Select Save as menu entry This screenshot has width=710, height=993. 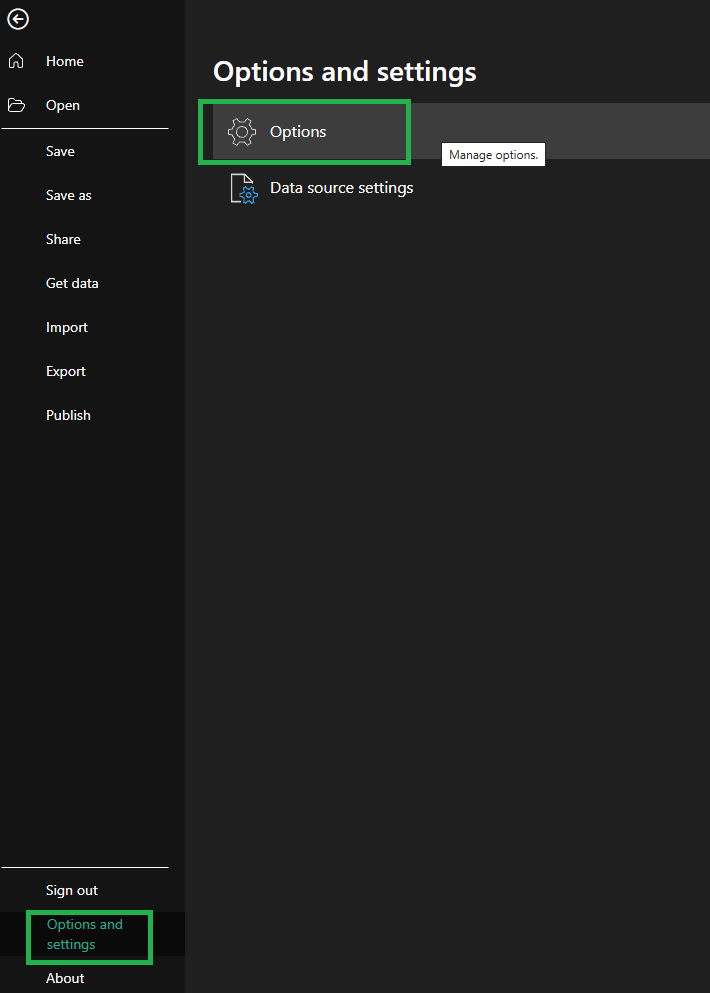(x=68, y=195)
